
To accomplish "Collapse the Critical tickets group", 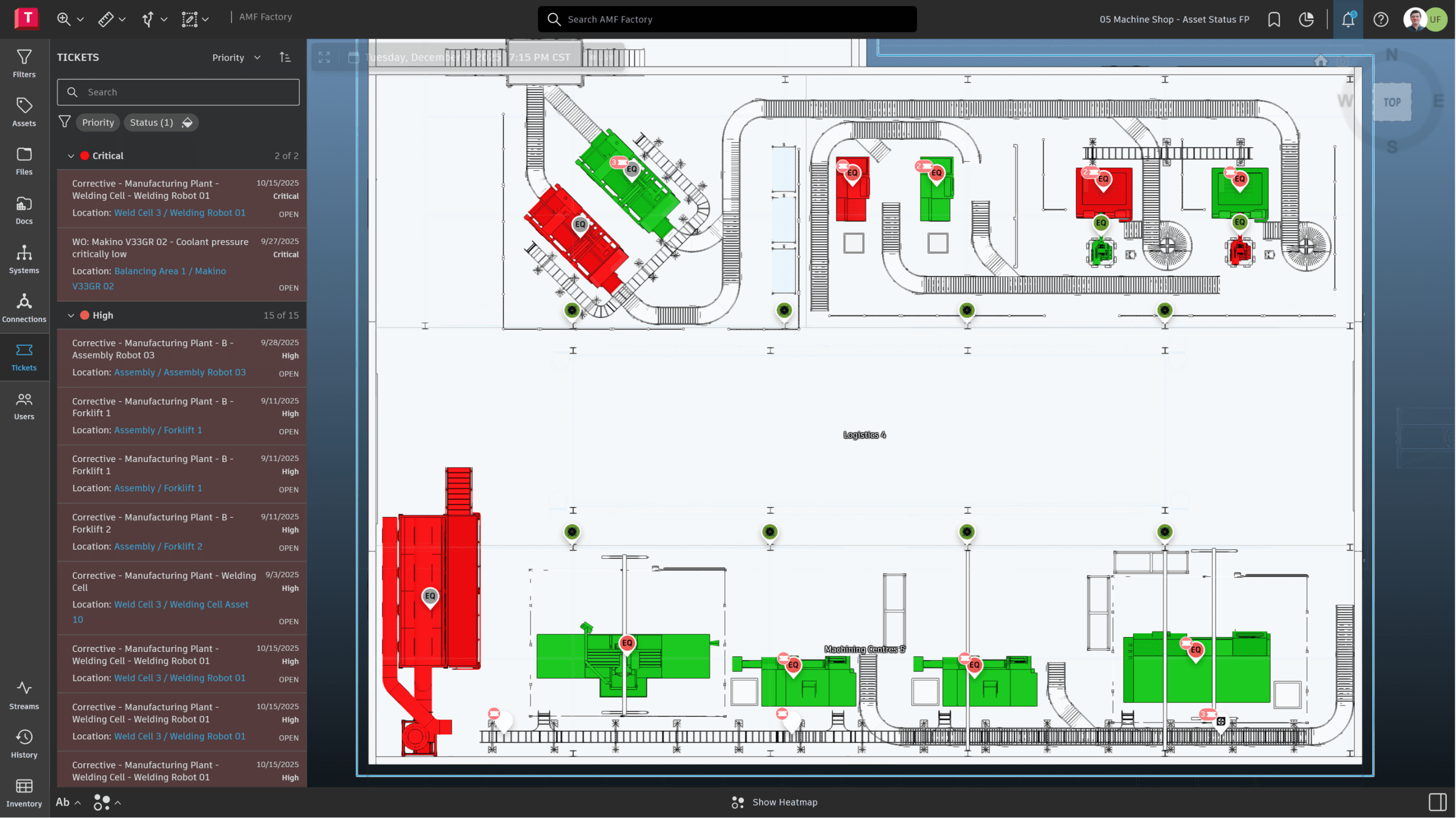I will pyautogui.click(x=71, y=156).
